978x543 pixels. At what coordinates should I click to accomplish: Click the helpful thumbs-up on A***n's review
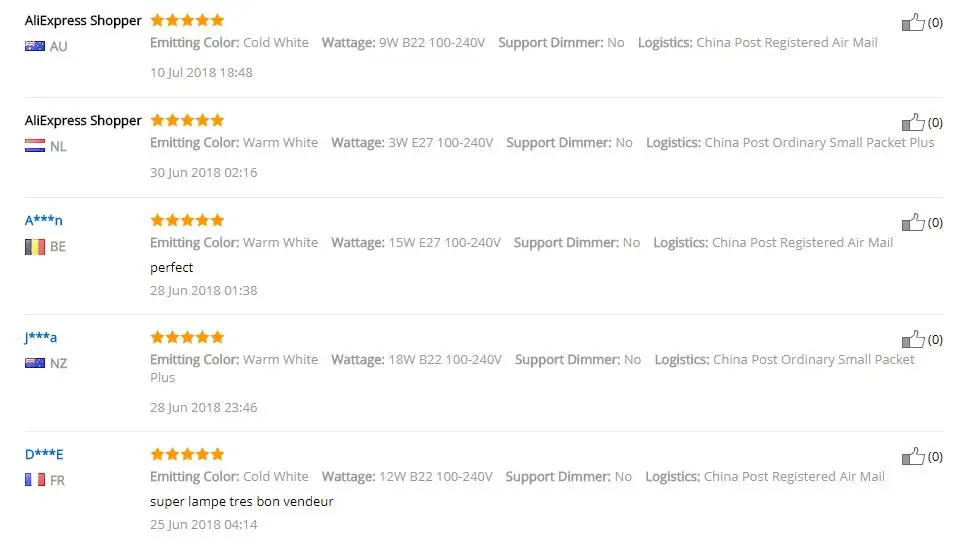point(913,223)
